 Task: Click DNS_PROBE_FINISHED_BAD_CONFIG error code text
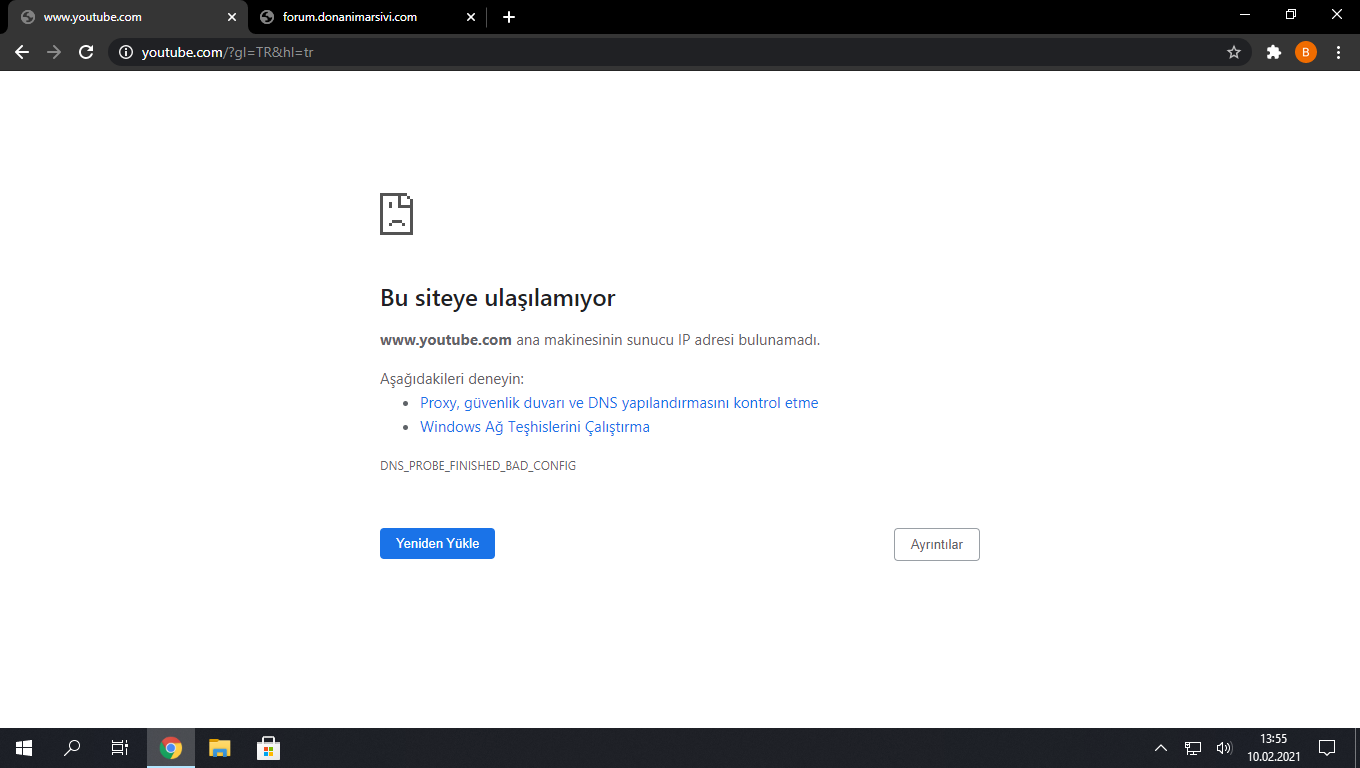(478, 466)
